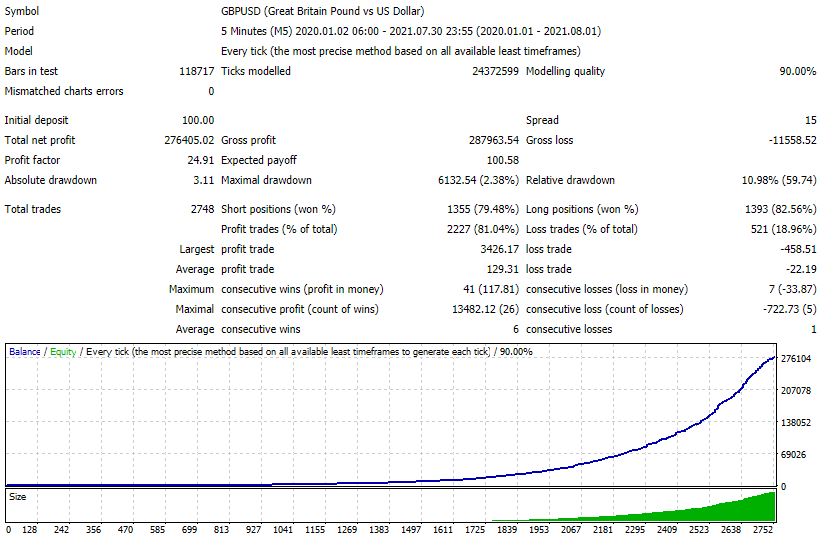Click the chart y-axis label 276104

point(796,359)
